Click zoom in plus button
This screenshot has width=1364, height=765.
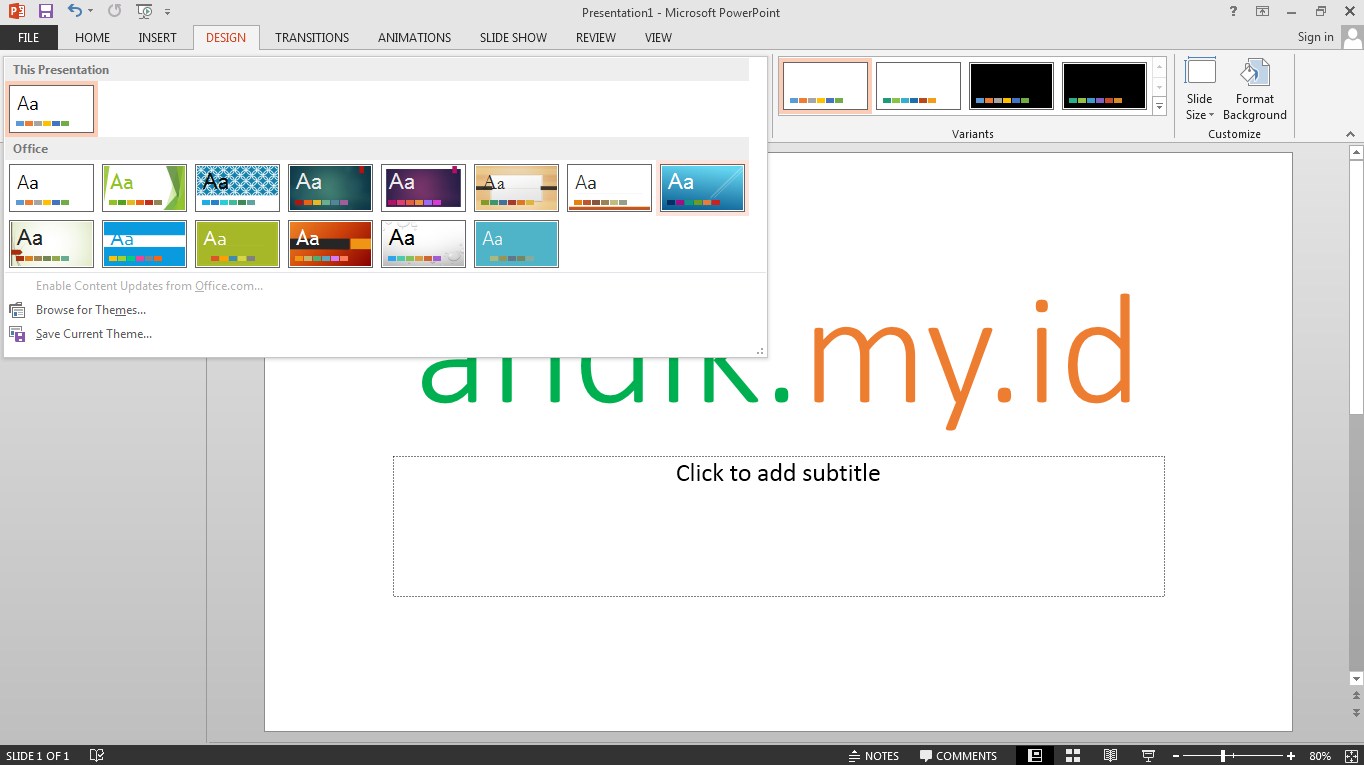coord(1291,756)
